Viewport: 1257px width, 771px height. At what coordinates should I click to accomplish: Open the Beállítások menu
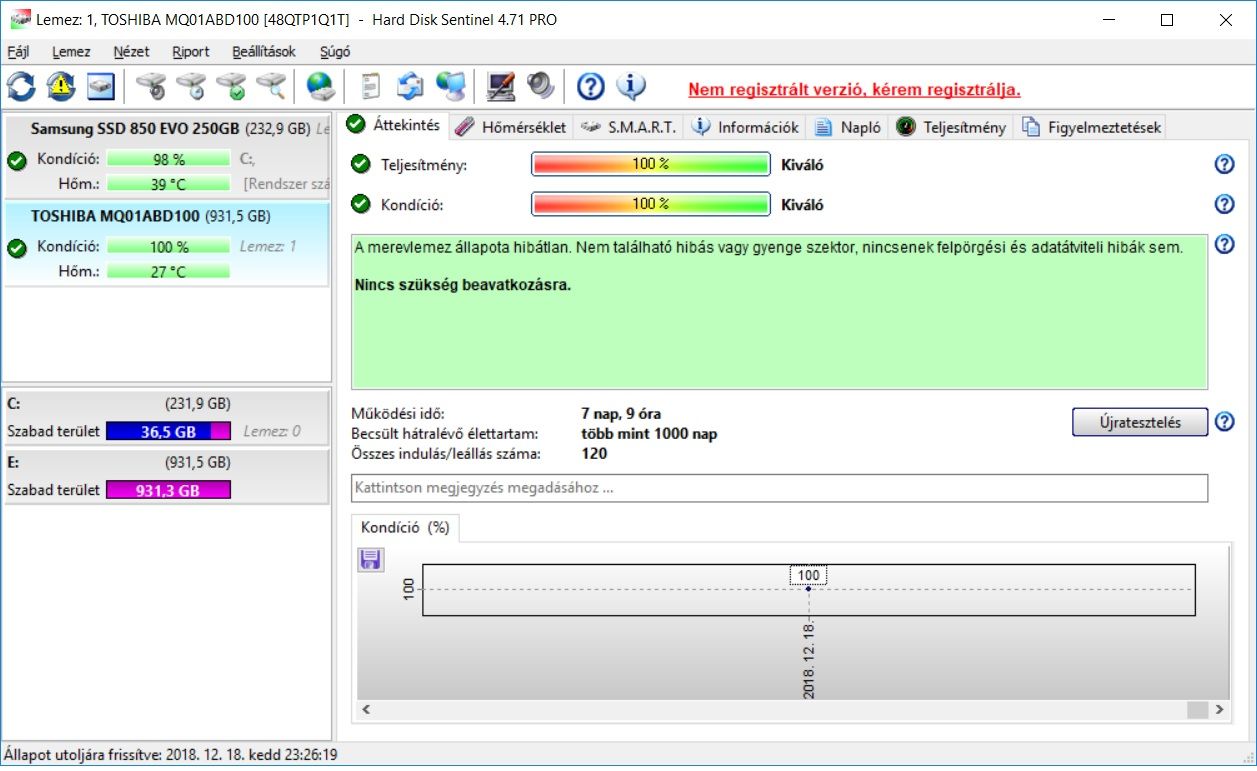click(x=264, y=52)
